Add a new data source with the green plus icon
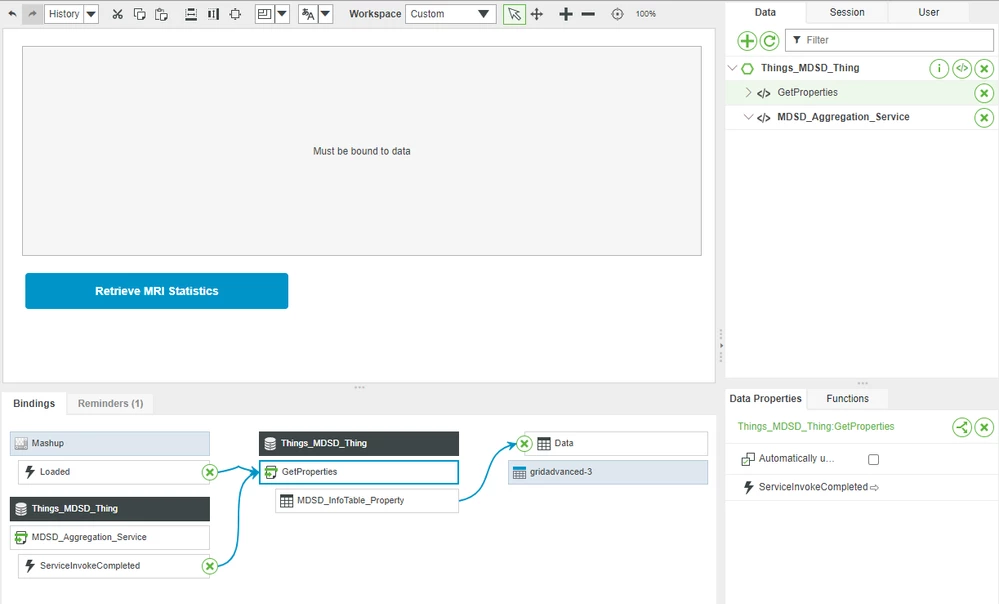This screenshot has height=604, width=999. [746, 41]
